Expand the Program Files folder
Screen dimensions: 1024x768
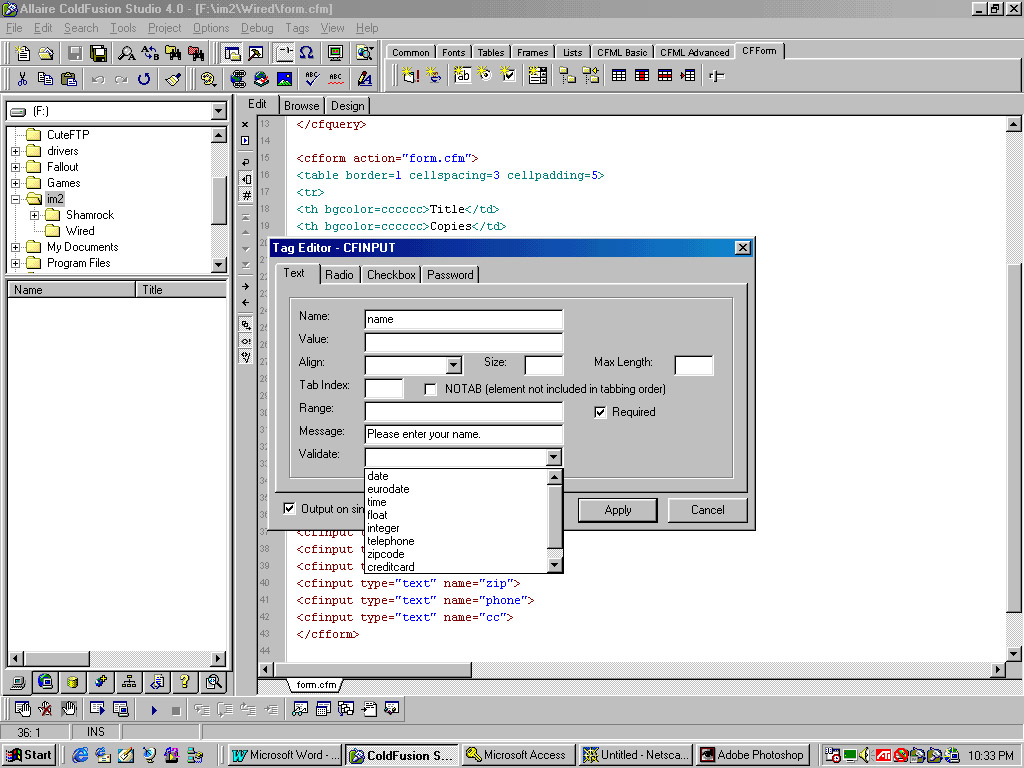coord(16,263)
